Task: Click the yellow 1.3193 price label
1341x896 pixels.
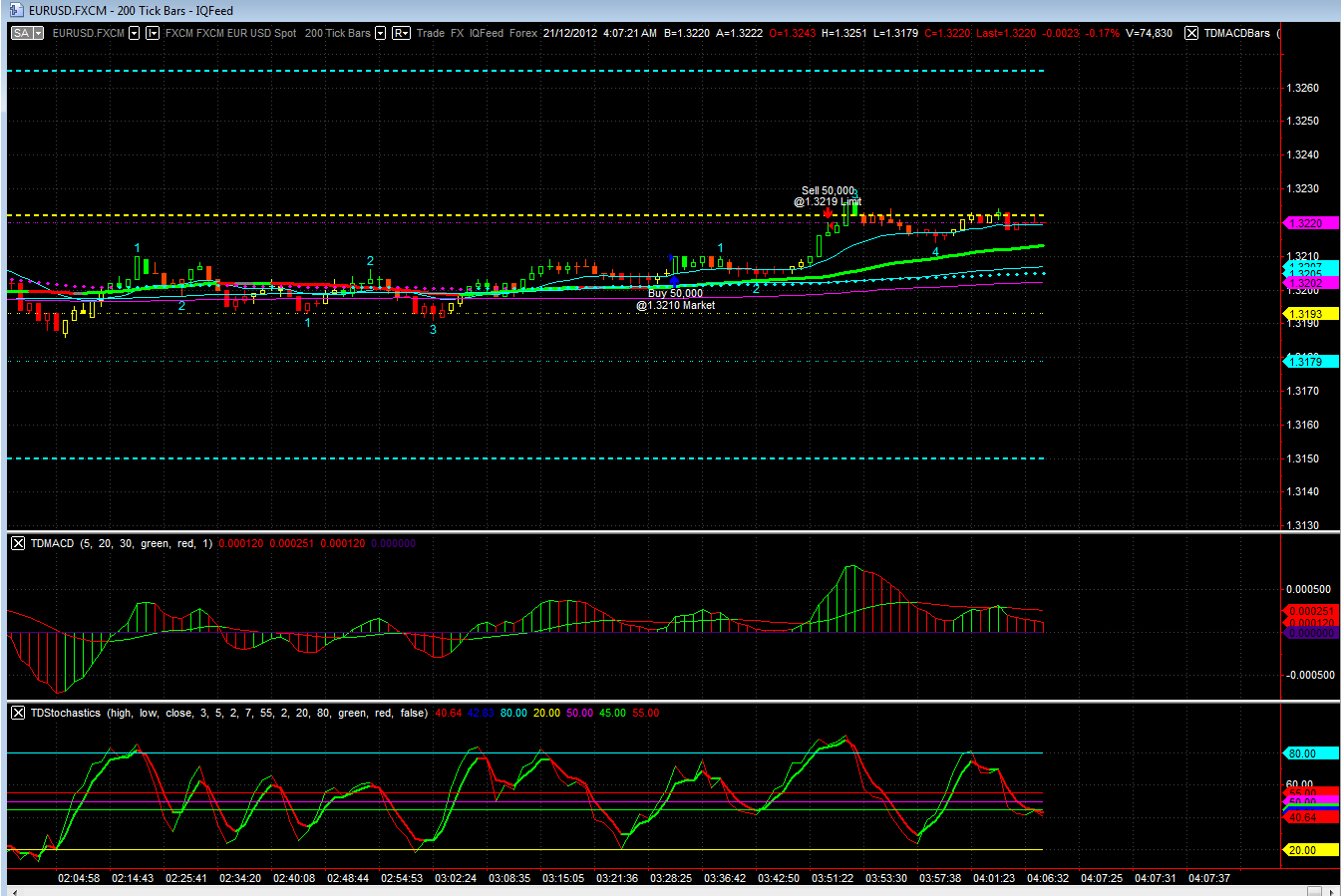Action: click(x=1311, y=314)
